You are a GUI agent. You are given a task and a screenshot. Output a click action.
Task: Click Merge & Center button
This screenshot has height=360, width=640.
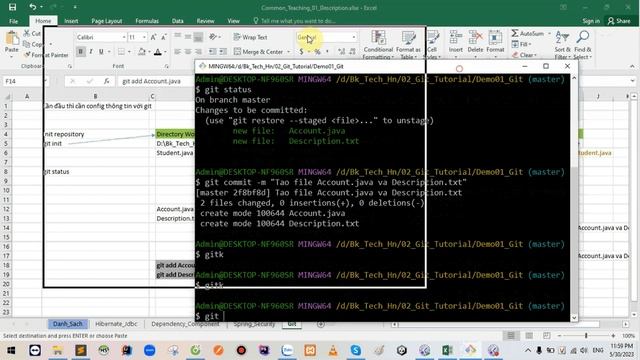tap(258, 52)
